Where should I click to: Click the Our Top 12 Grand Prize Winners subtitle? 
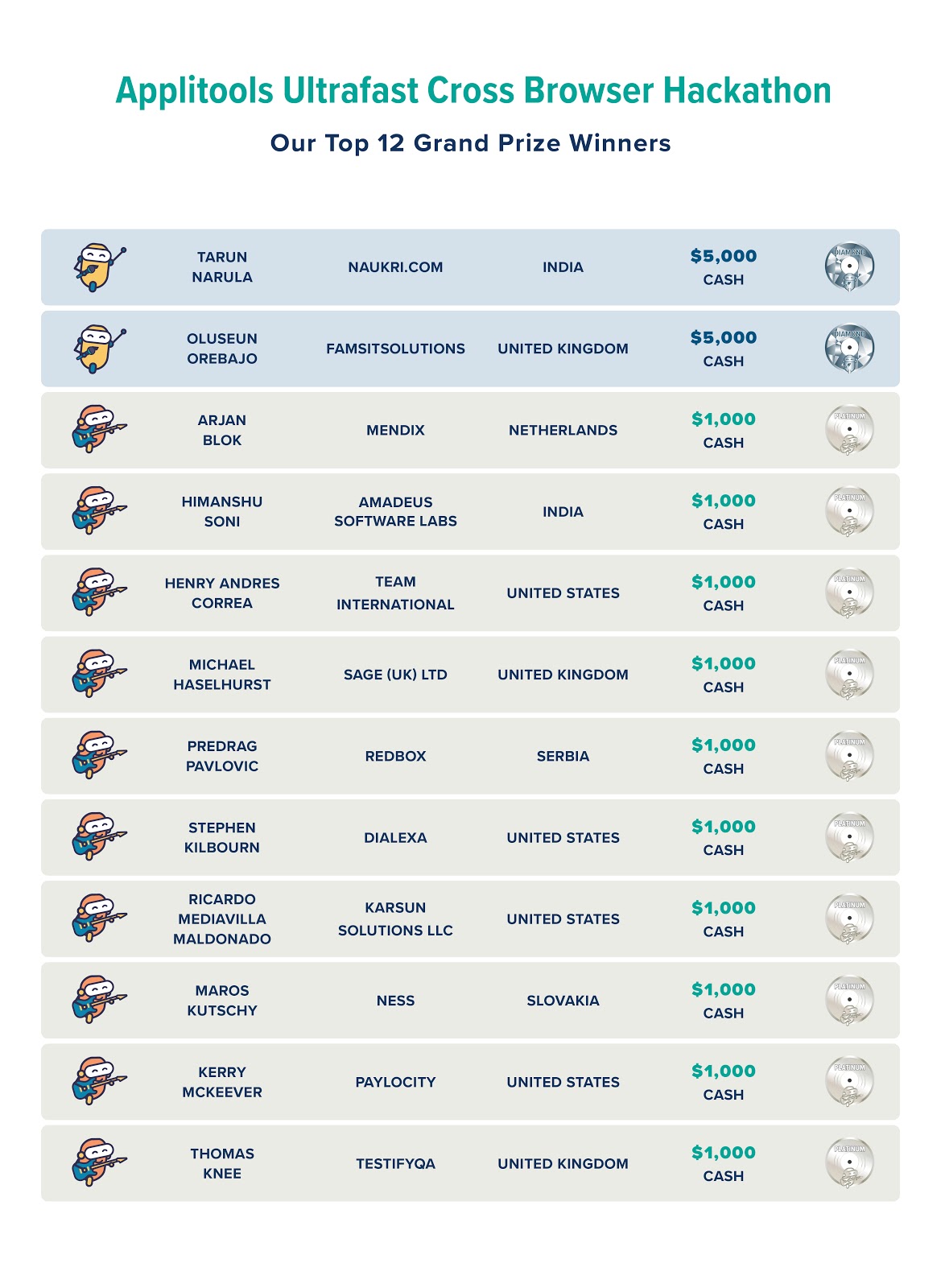pyautogui.click(x=470, y=143)
